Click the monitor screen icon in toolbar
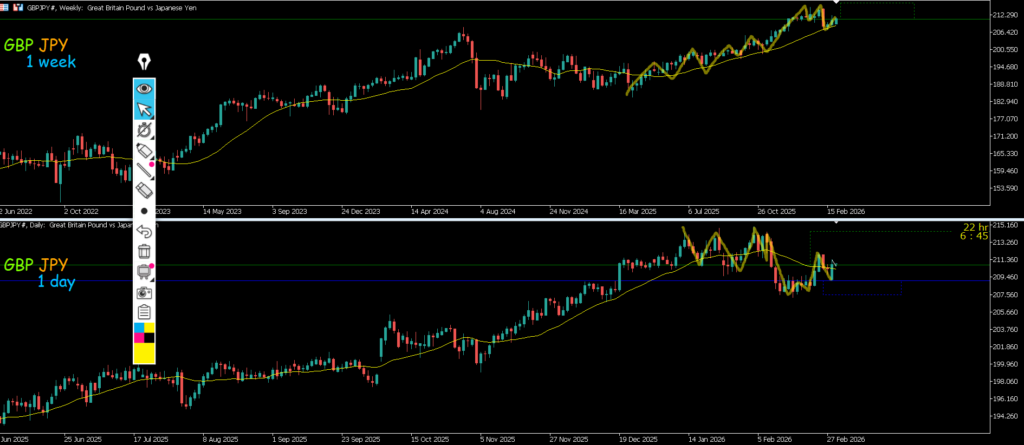The width and height of the screenshot is (1024, 445). [x=144, y=272]
